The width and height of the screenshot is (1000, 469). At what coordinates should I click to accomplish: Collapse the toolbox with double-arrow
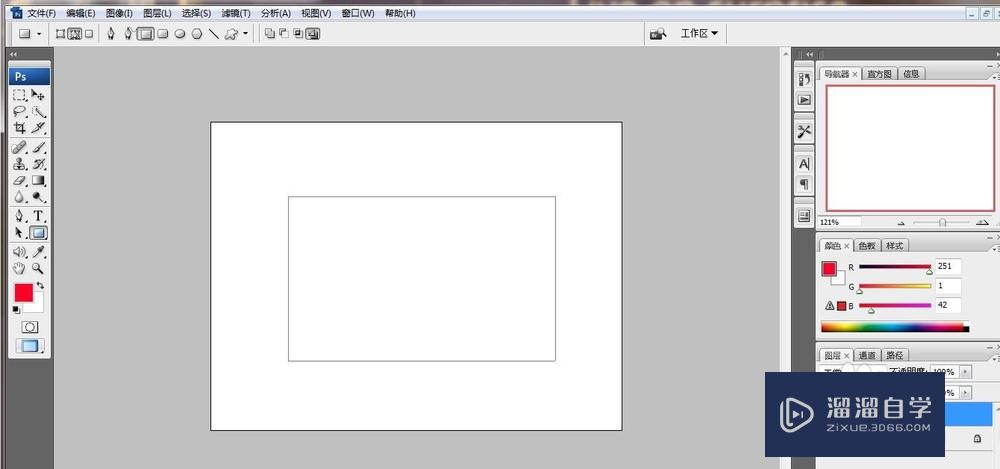pyautogui.click(x=13, y=55)
